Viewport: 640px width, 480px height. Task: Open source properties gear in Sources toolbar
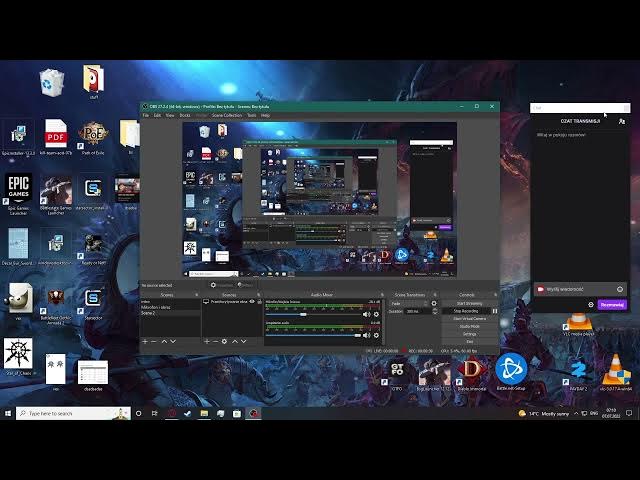(224, 341)
